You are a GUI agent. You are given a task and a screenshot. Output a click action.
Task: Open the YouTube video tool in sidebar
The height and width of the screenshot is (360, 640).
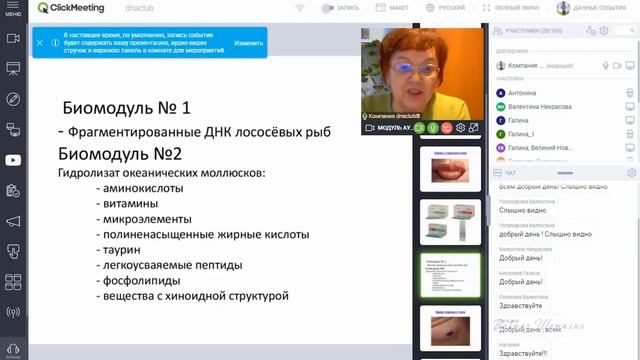click(13, 160)
